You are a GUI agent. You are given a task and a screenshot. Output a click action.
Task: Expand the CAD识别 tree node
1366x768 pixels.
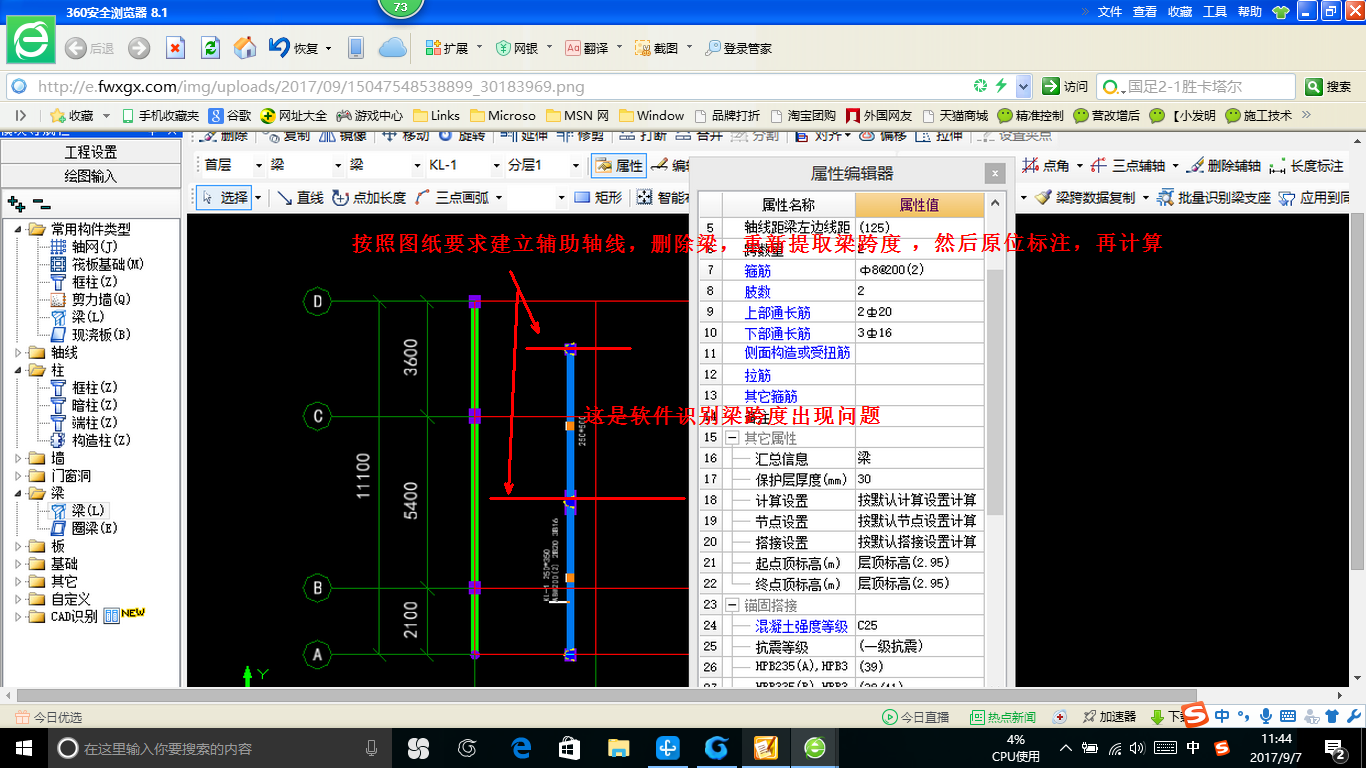[x=19, y=616]
